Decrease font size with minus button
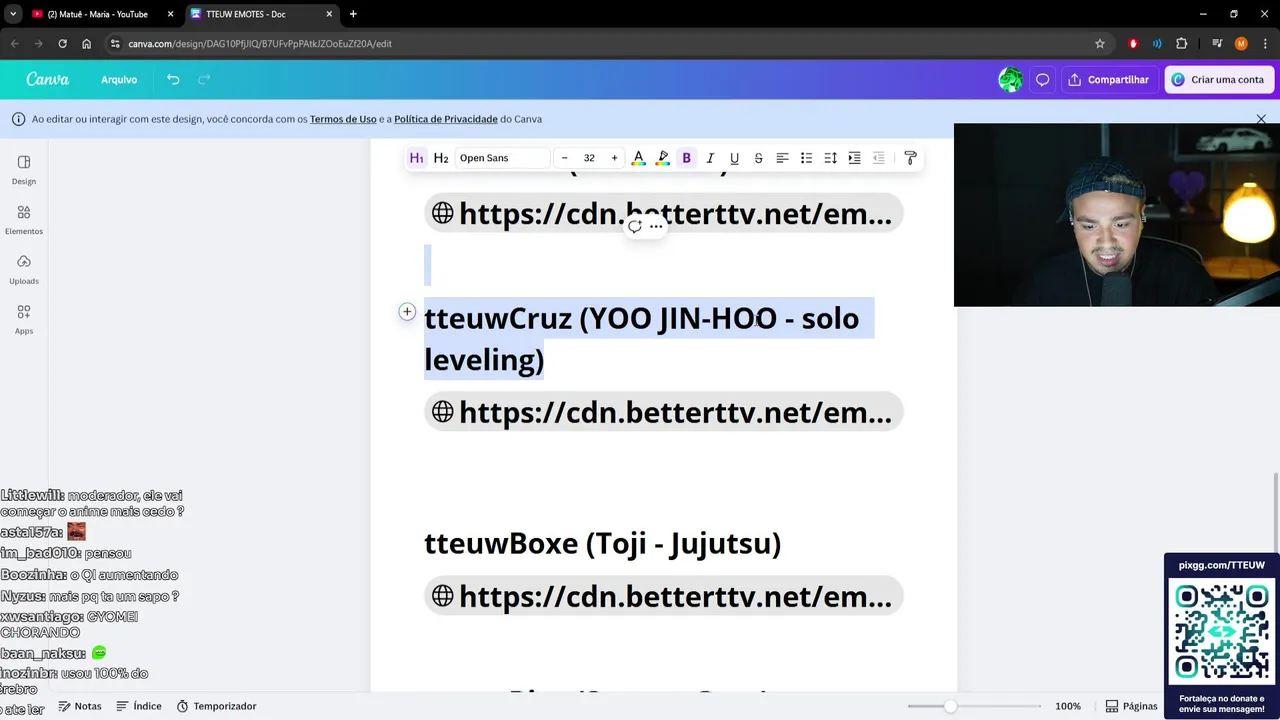Screen dimensions: 1280x720 tap(564, 158)
